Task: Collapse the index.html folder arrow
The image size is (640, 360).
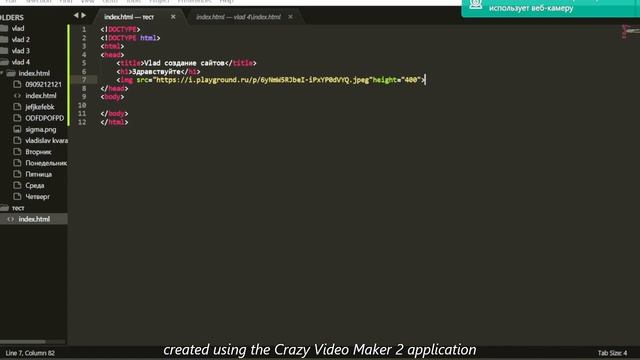Action: [x=2, y=73]
